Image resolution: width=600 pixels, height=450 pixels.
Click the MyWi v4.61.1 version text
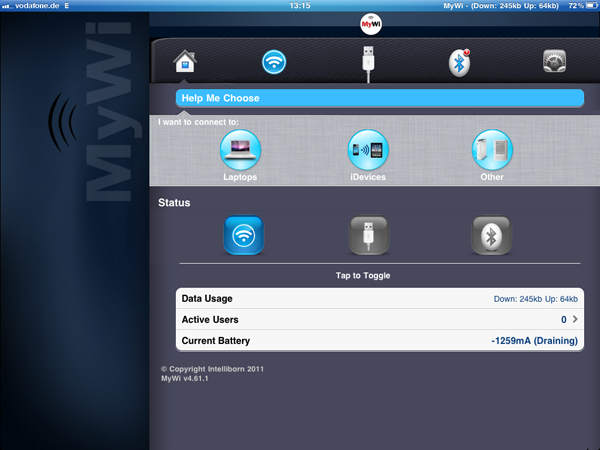click(185, 378)
